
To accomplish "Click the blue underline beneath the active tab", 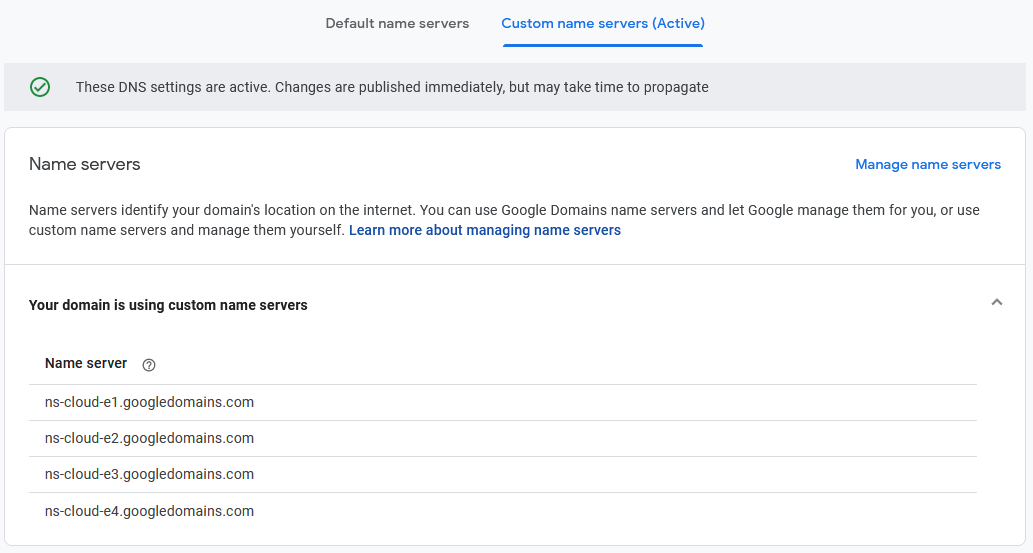I will click(x=602, y=45).
